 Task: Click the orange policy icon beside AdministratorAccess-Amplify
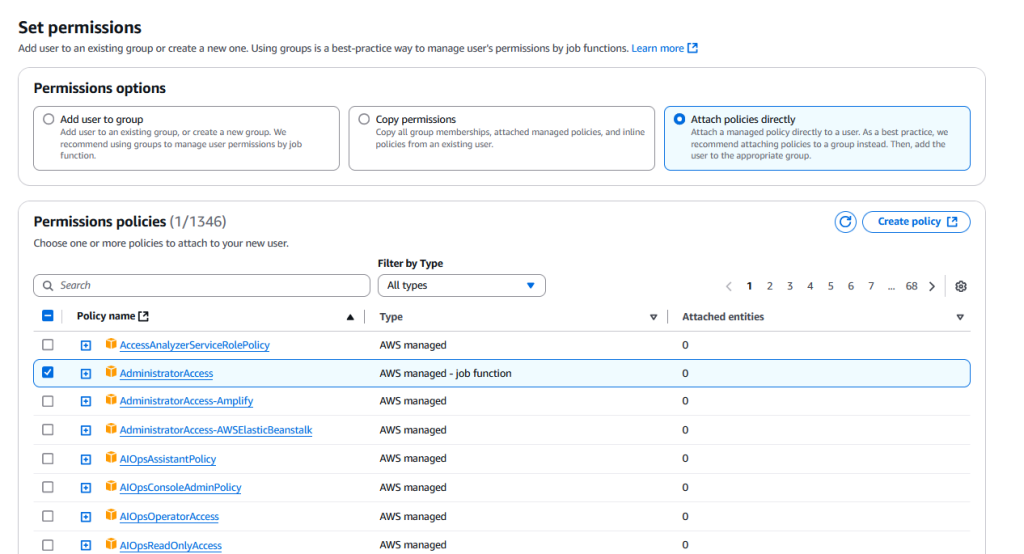click(x=111, y=400)
